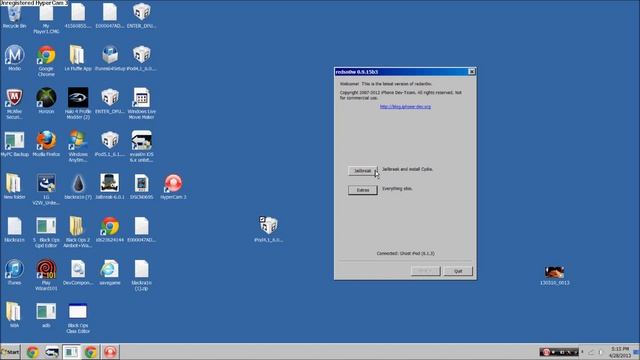Open the Jailbreak 6.0.1 icon
Viewport: 640px width, 360px height.
(x=110, y=186)
